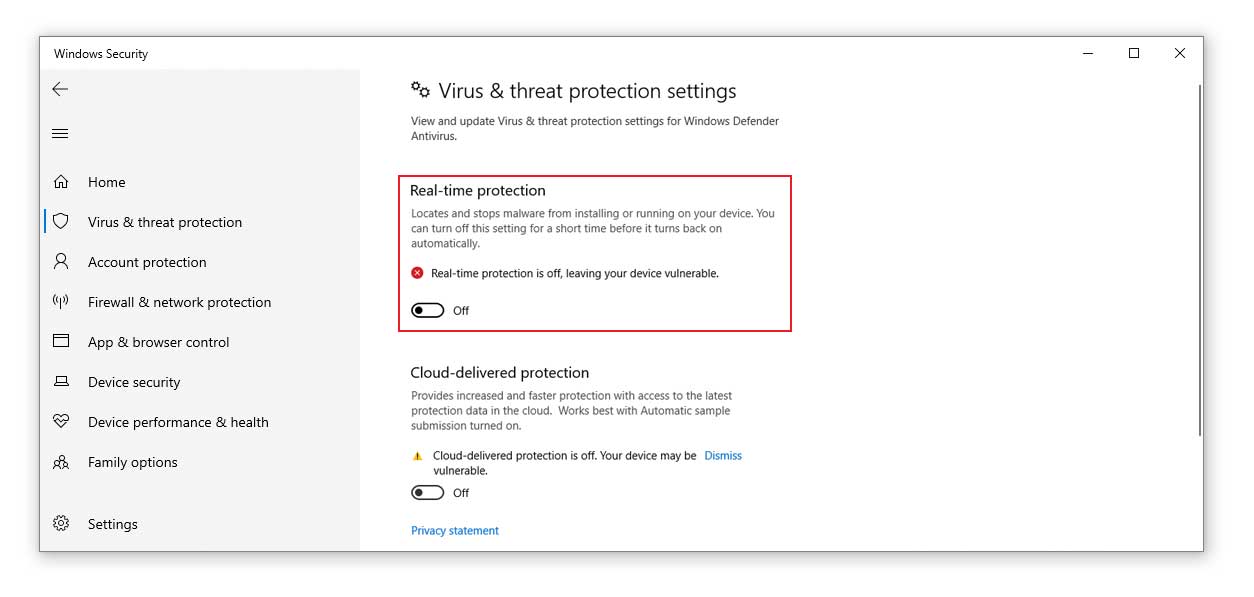This screenshot has height=597, width=1254.
Task: Select Device security in the sidebar
Action: point(134,382)
